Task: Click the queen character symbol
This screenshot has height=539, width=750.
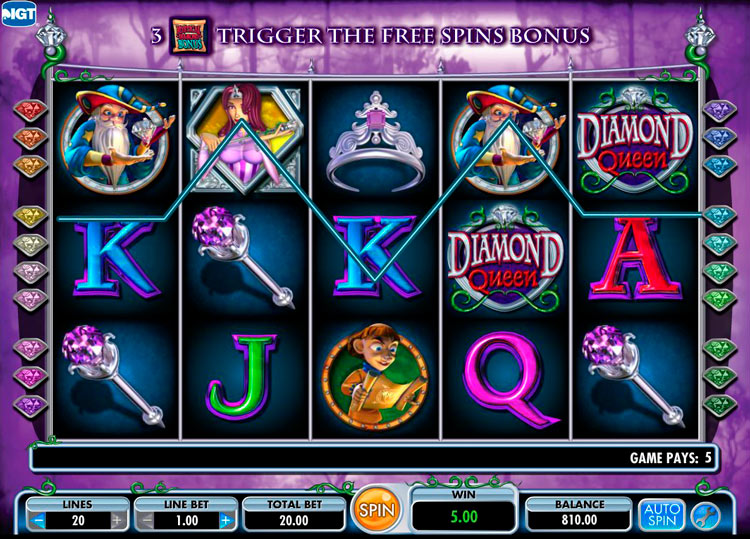Action: coord(244,138)
